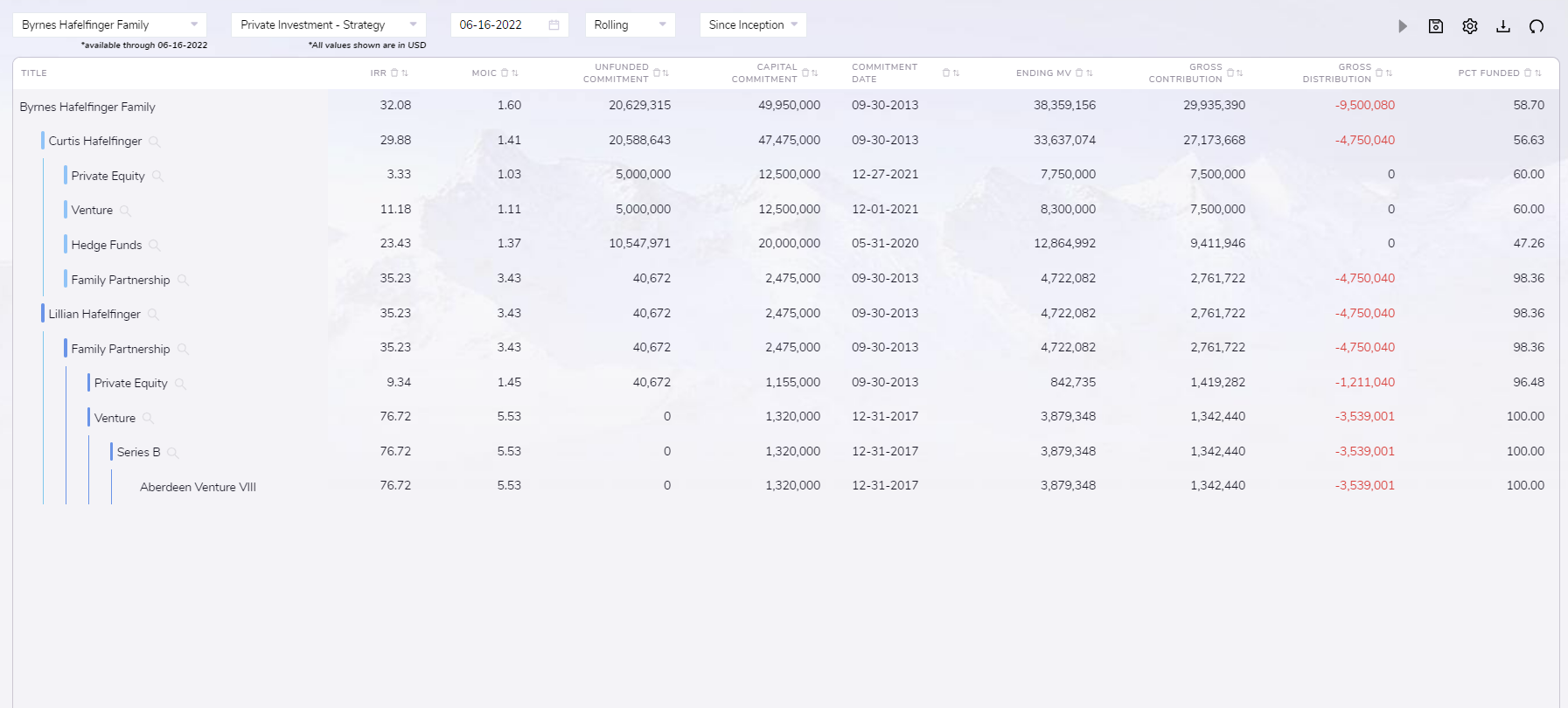Sort rows by MOIC
The width and height of the screenshot is (1568, 708).
(515, 73)
